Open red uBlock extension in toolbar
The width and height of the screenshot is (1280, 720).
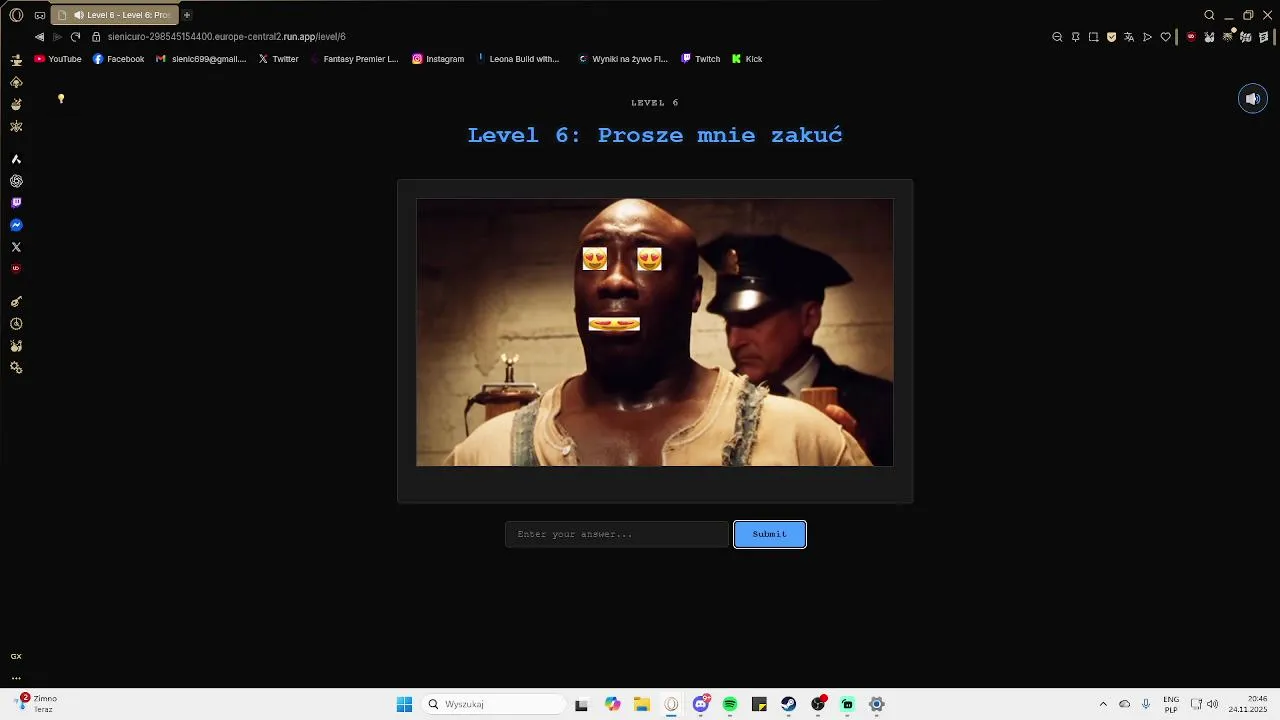[1191, 37]
